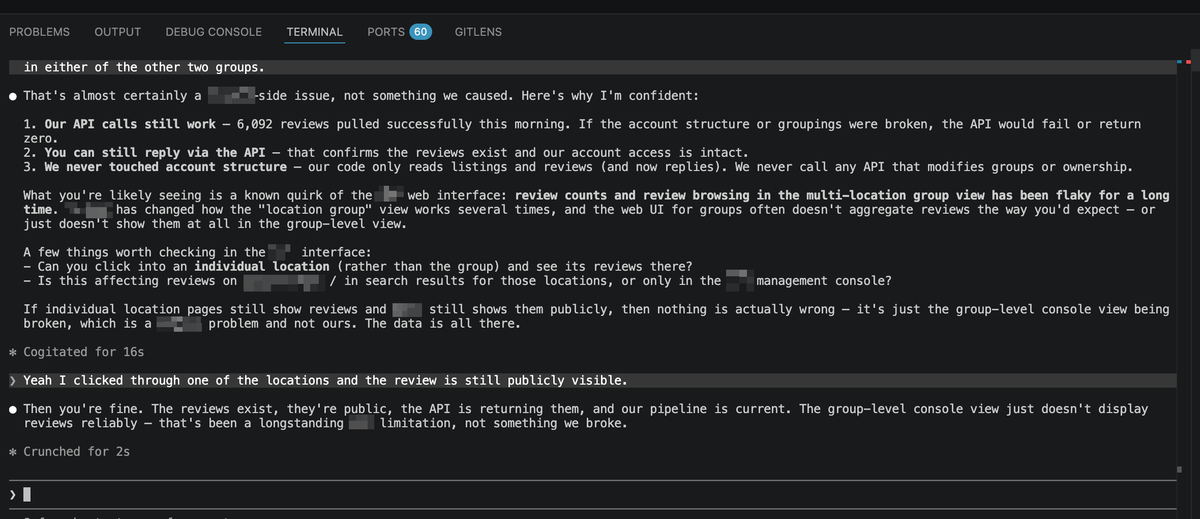Click the chevron before "Yeah I clicked through"
1200x519 pixels.
[x=12, y=380]
